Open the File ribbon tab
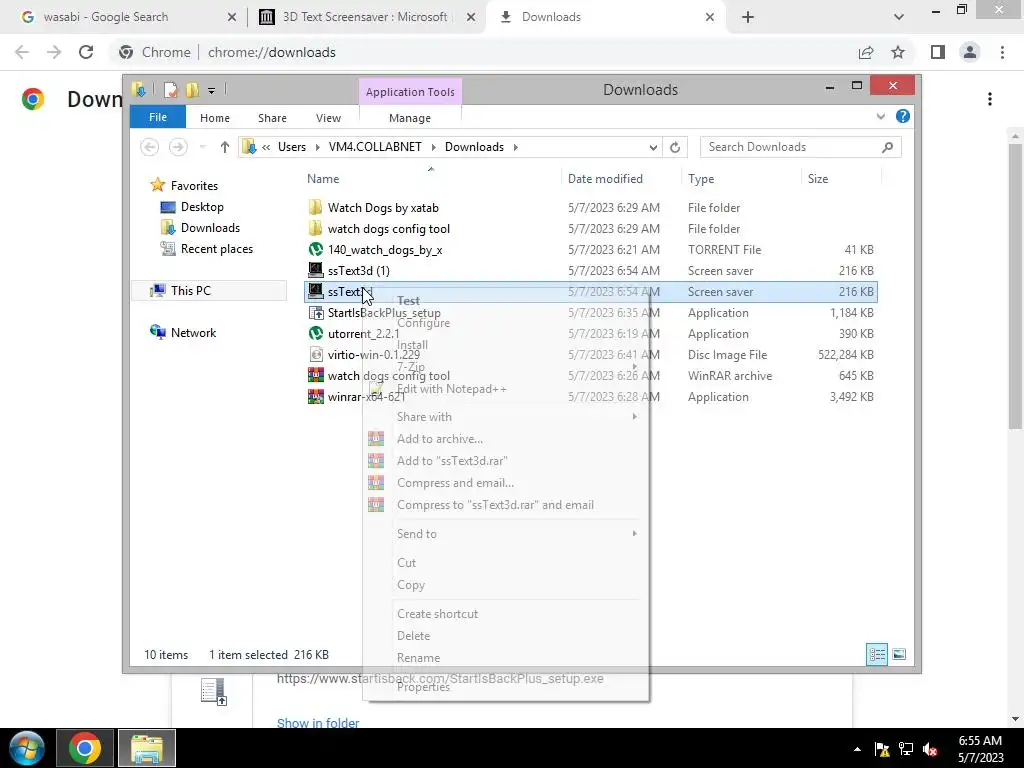This screenshot has height=768, width=1024. click(158, 117)
